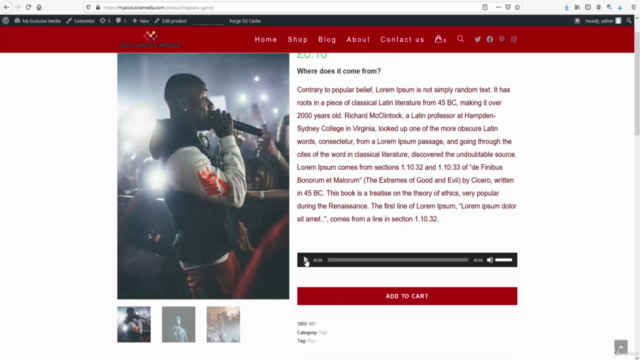Image resolution: width=640 pixels, height=360 pixels.
Task: Click the page vertical scrollbar
Action: pyautogui.click(x=637, y=83)
